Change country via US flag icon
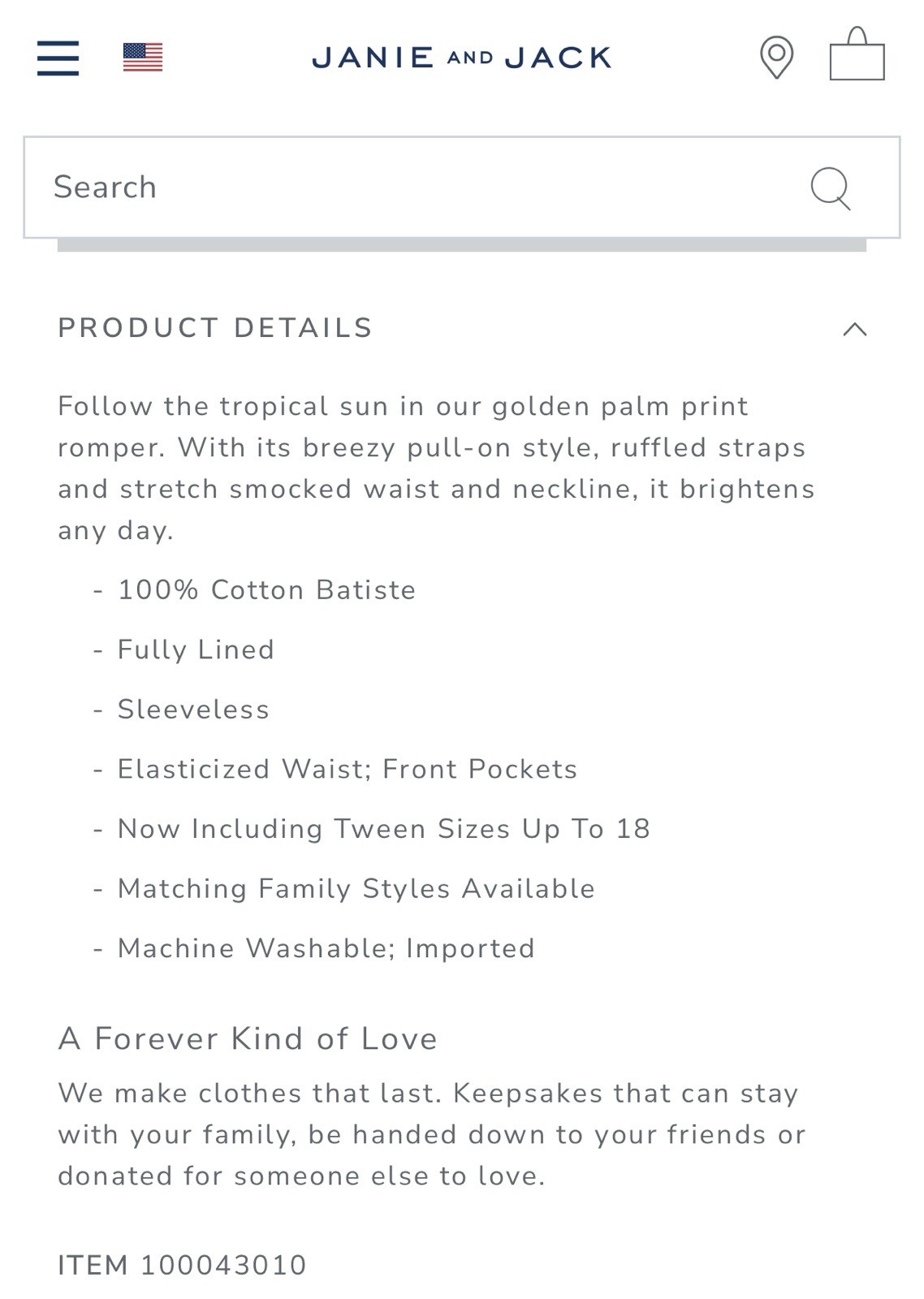Image resolution: width=924 pixels, height=1299 pixels. tap(143, 58)
